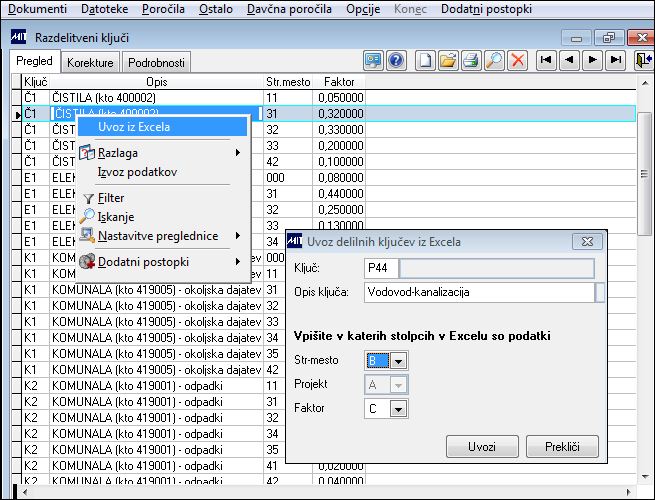Switch to the Korekture tab
The image size is (655, 500).
(90, 63)
